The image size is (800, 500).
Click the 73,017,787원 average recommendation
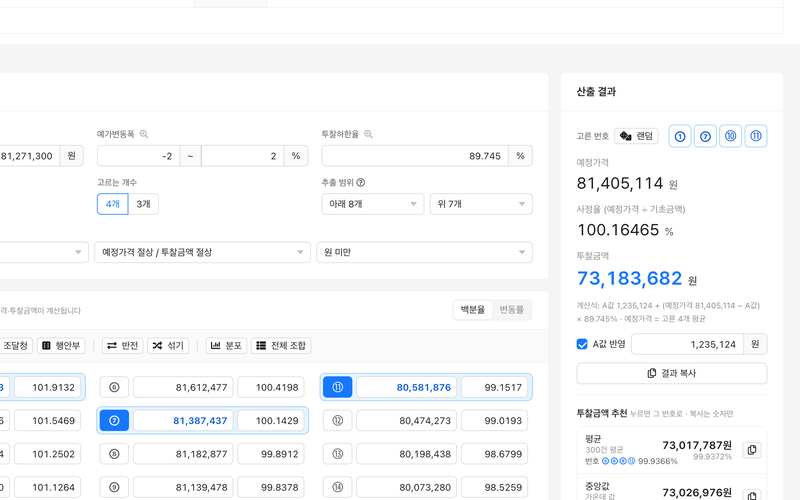(697, 445)
